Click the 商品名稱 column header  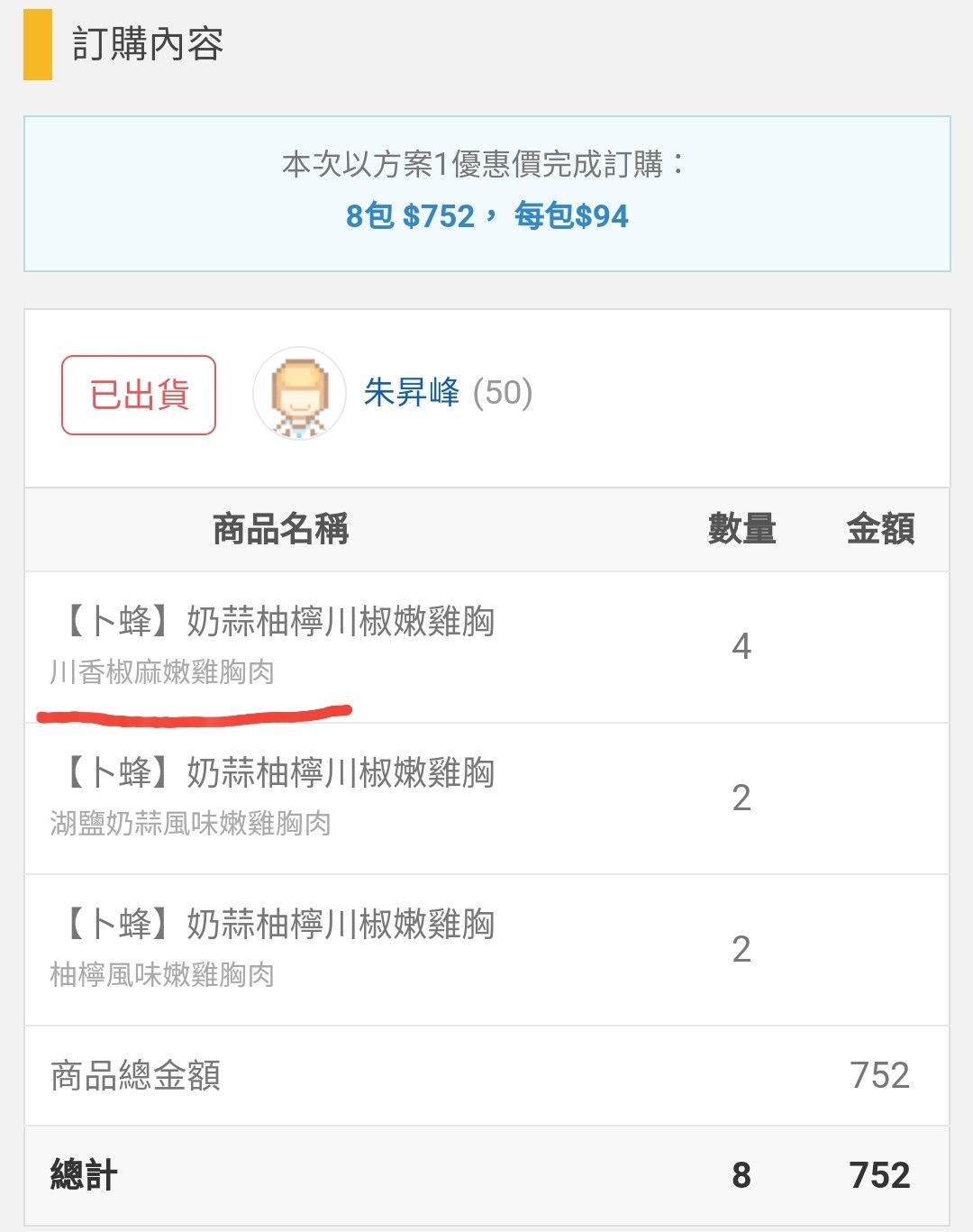(x=281, y=529)
